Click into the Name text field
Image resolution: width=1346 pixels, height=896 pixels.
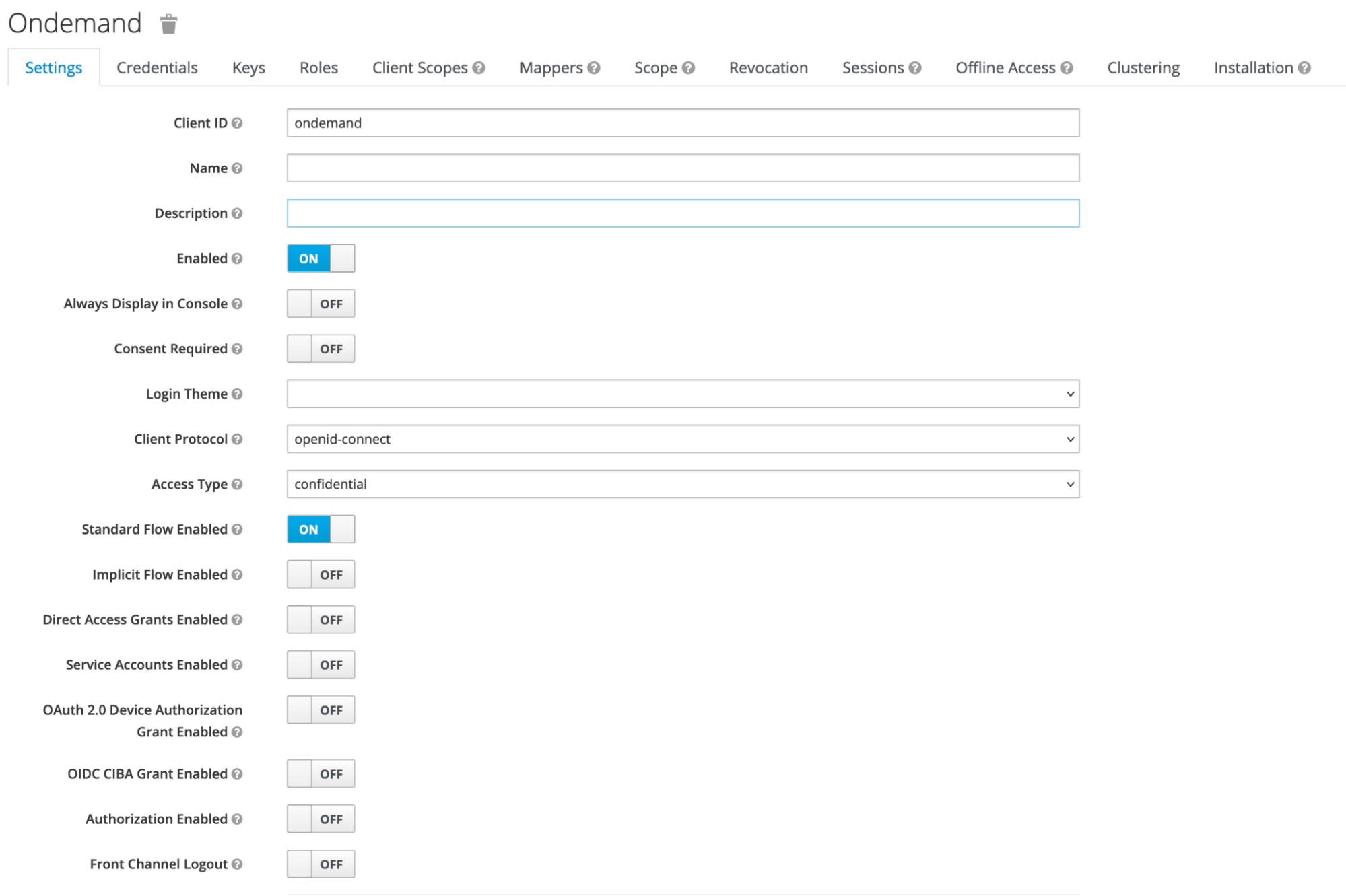point(682,168)
